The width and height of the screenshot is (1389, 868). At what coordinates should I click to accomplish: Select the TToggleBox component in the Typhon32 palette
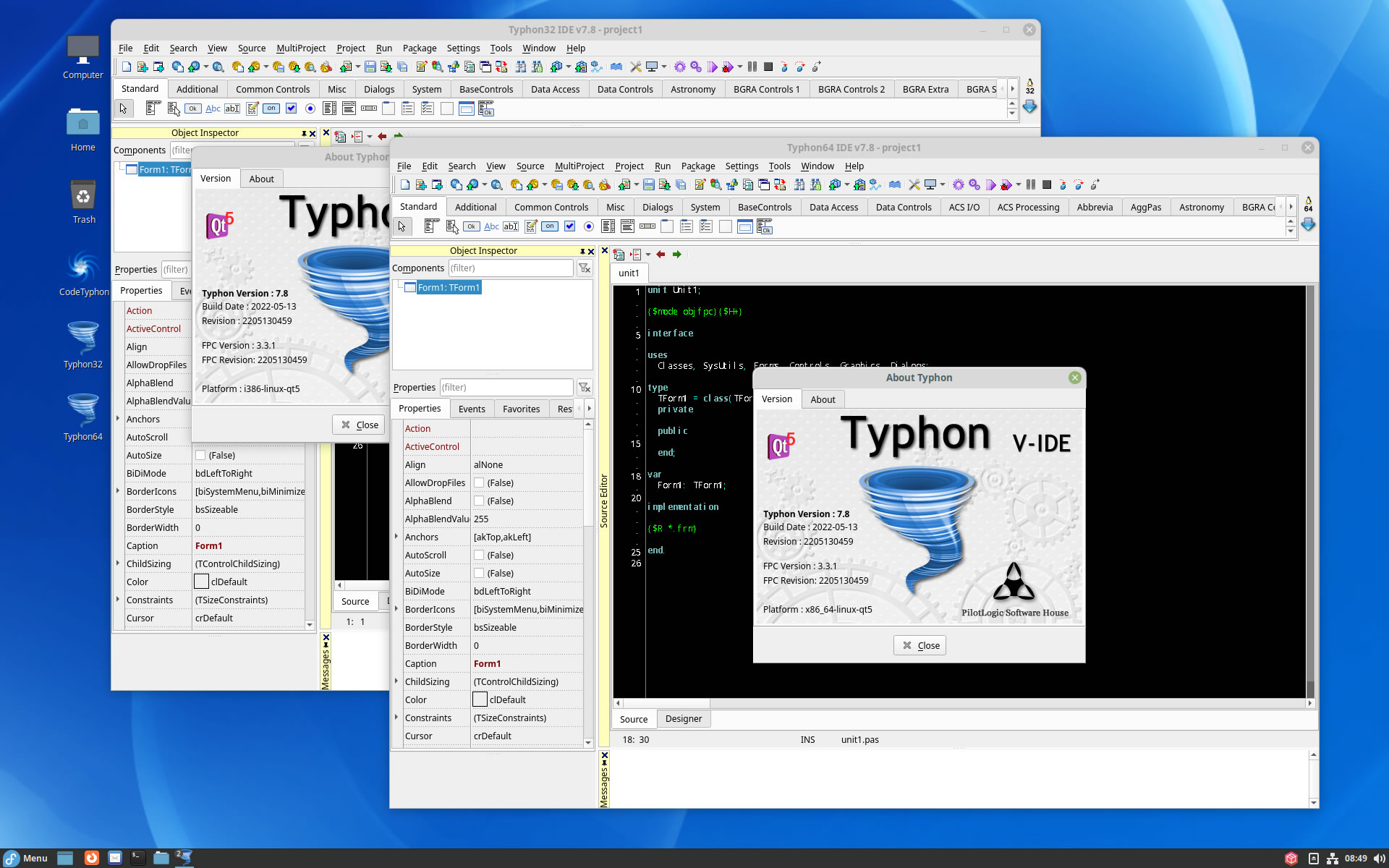tap(271, 109)
